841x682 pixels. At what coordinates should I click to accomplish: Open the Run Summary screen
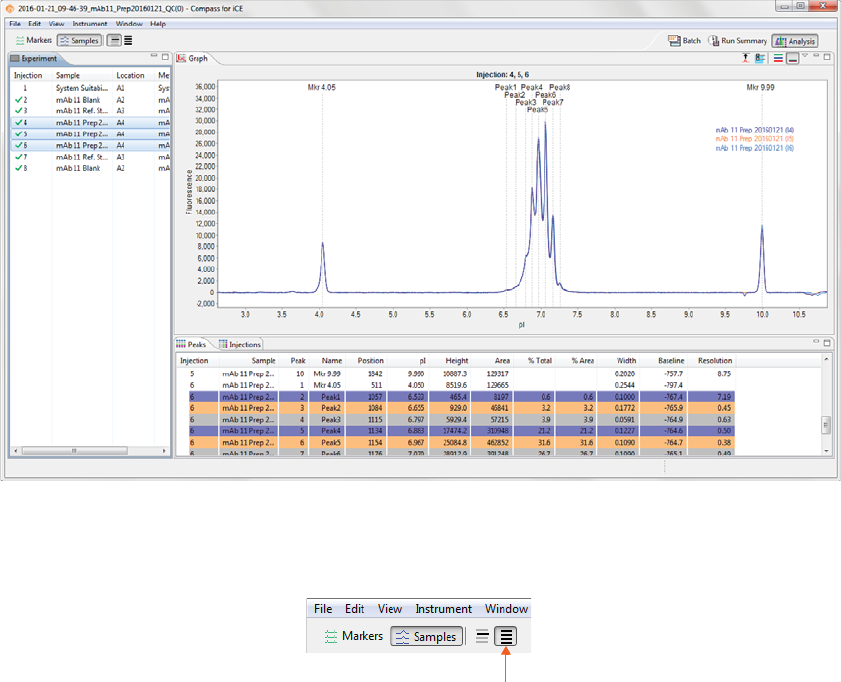click(x=737, y=41)
